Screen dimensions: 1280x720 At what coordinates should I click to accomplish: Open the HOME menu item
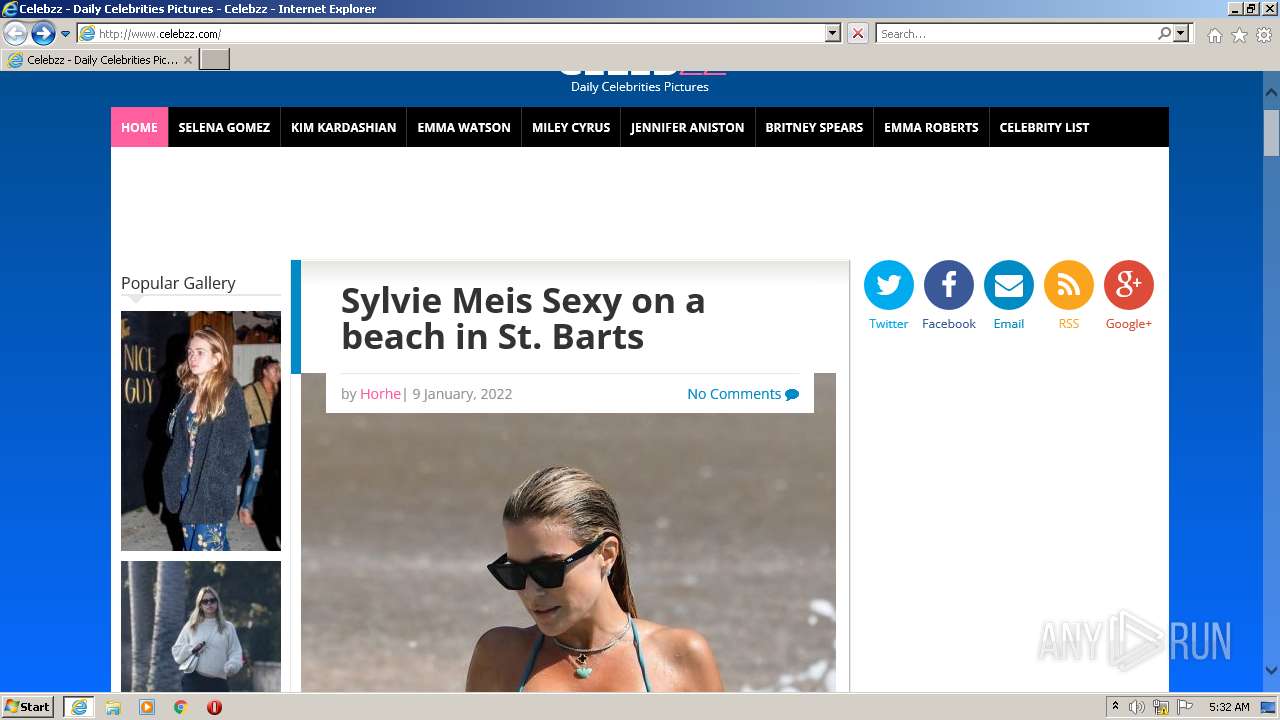tap(139, 127)
